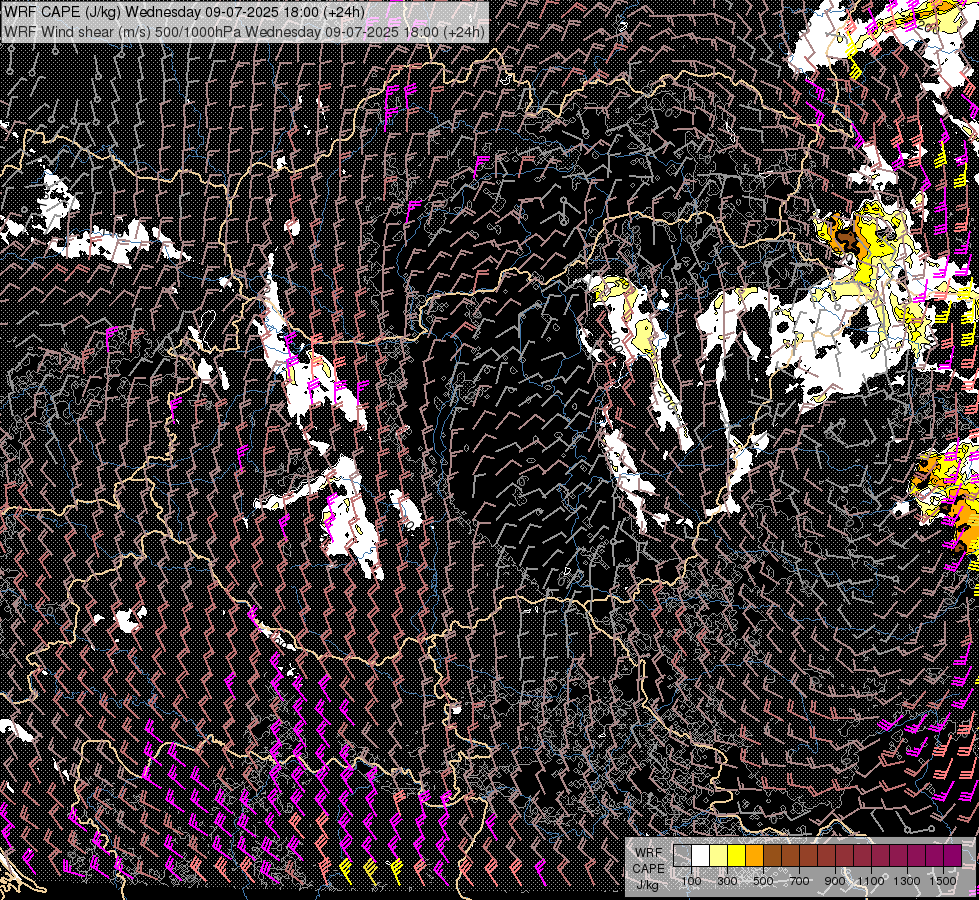Screen dimensions: 979x900
Task: Click the 'J/kg' unit label in the legend
Action: (x=647, y=885)
